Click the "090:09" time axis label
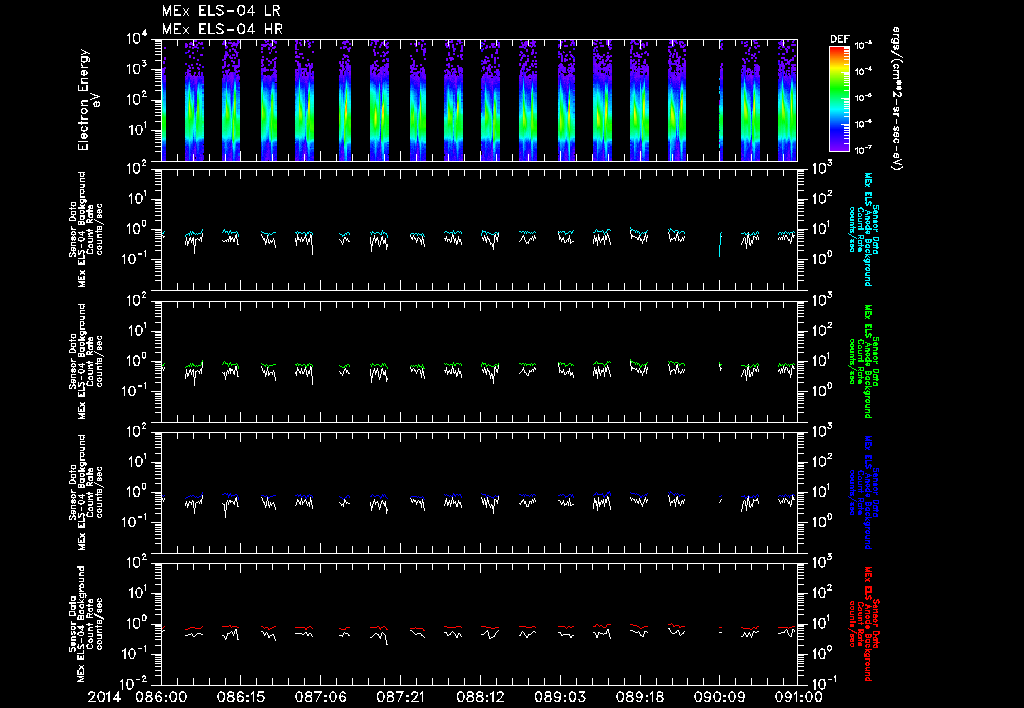This screenshot has height=708, width=1024. point(719,697)
